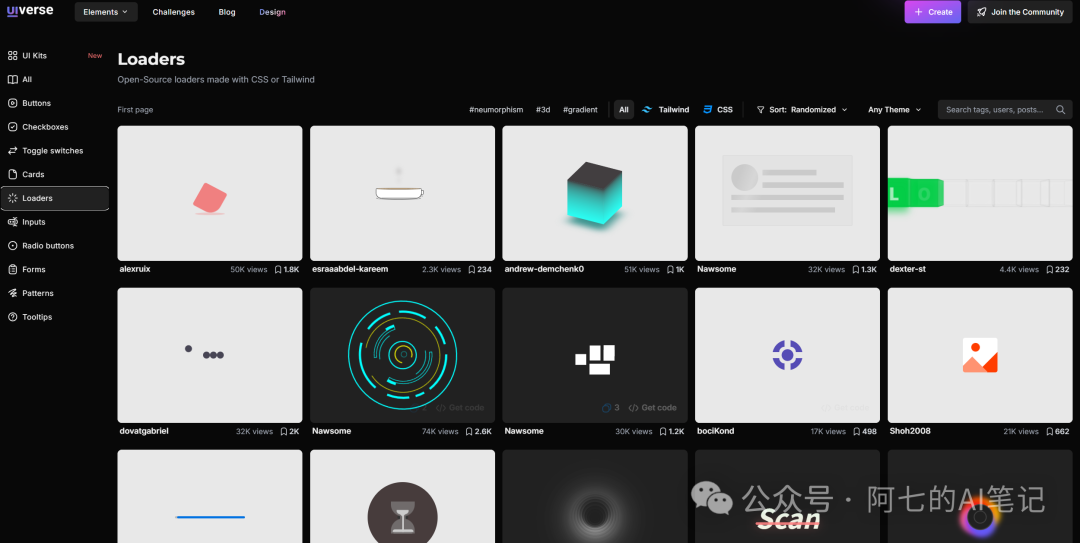Open Patterns category in sidebar
Viewport: 1080px width, 543px height.
click(x=55, y=294)
